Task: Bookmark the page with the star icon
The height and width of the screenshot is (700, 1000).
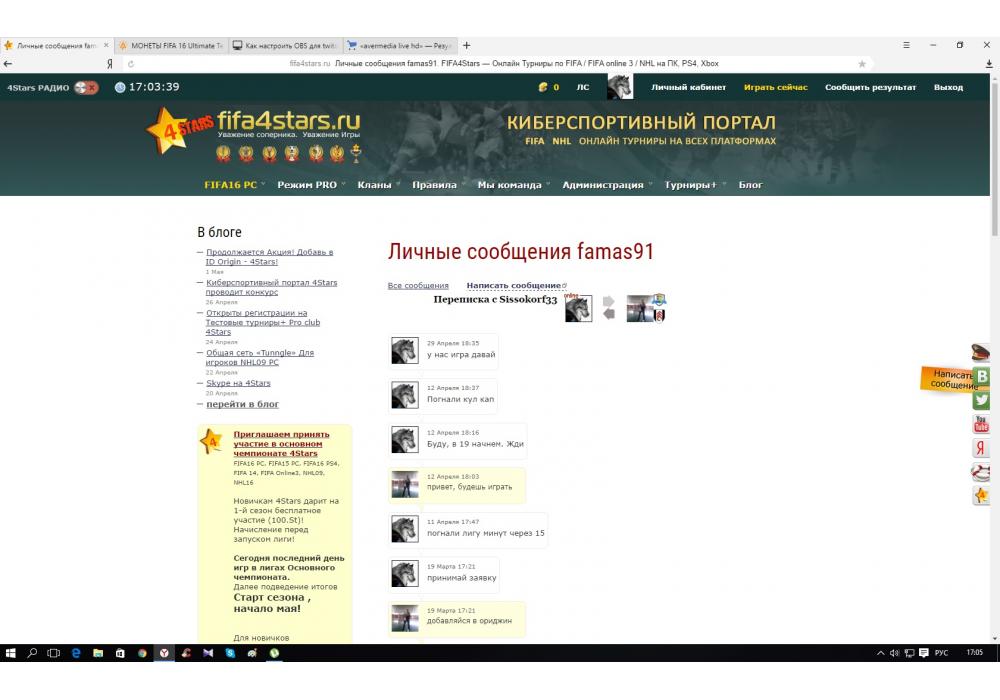Action: [x=862, y=63]
